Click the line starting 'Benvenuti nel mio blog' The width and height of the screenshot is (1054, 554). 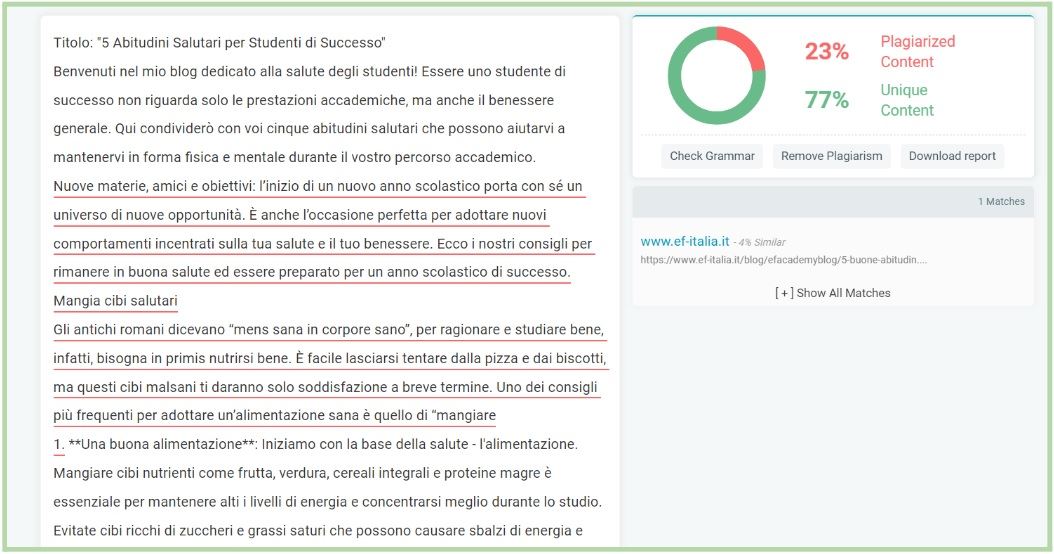309,71
